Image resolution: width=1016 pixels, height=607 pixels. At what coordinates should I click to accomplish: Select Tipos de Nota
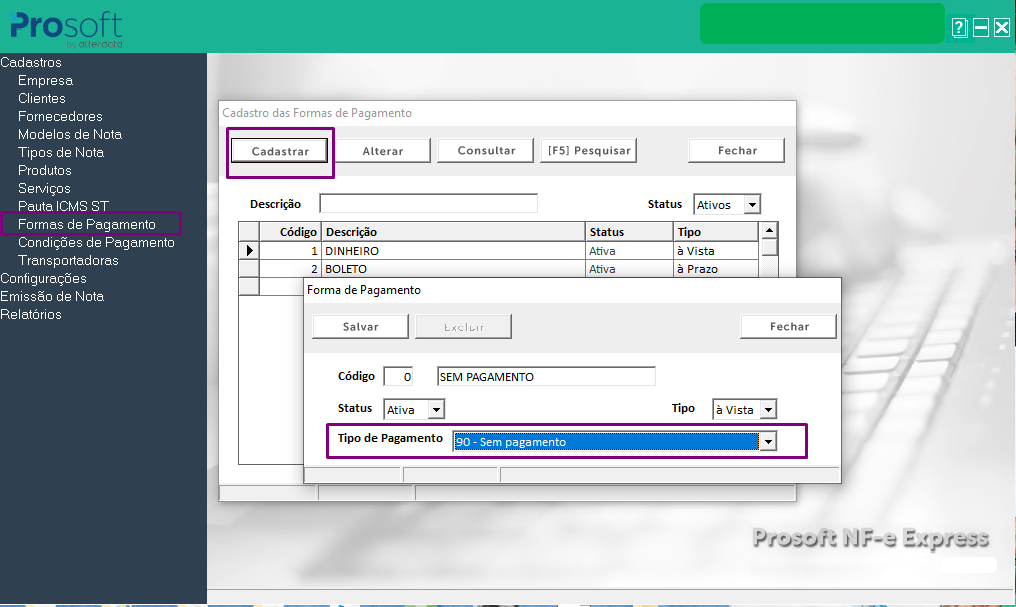61,152
